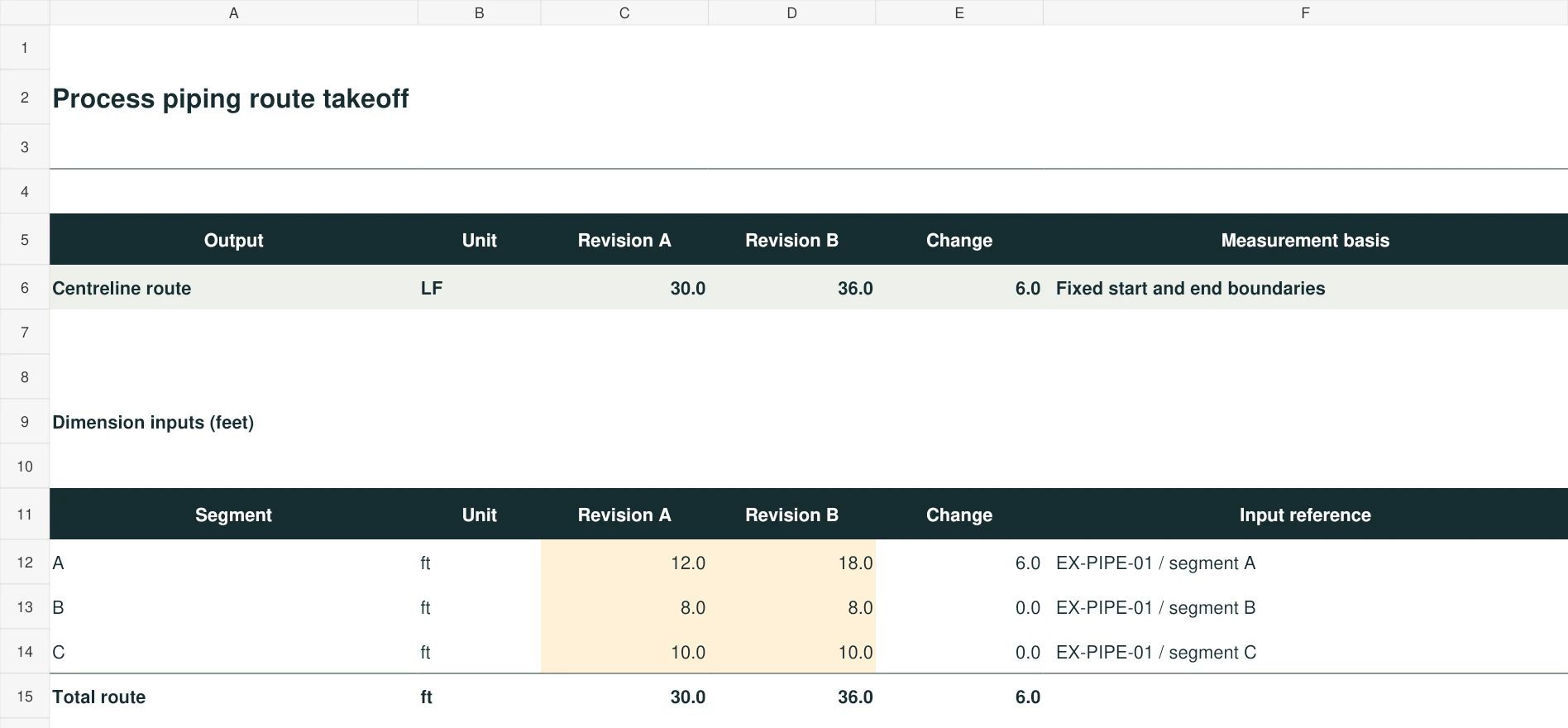Select Centreline route Revision B value 36.0
1568x728 pixels.
click(x=792, y=288)
